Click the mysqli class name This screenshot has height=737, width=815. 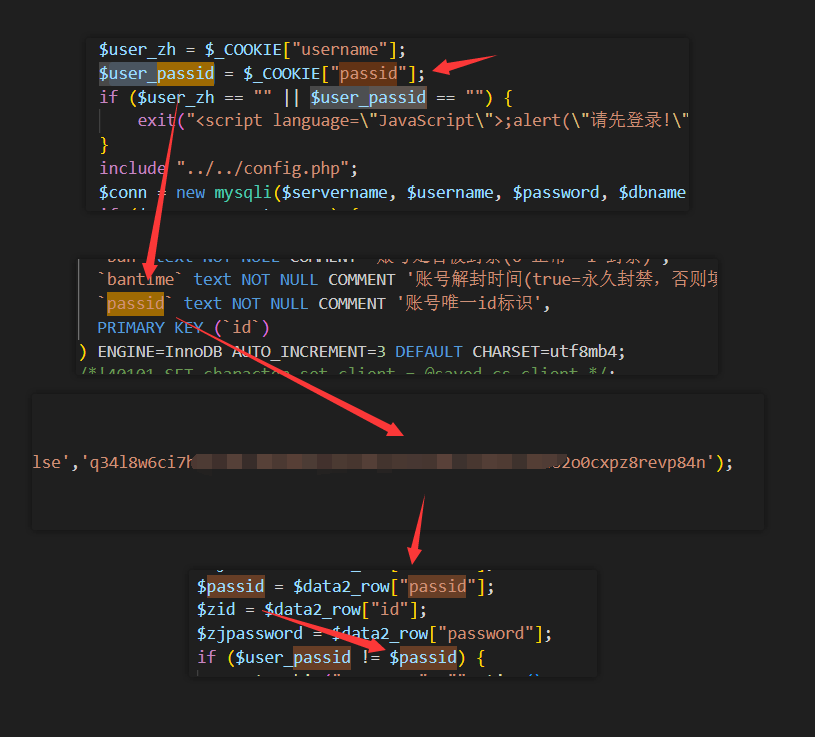tap(243, 193)
